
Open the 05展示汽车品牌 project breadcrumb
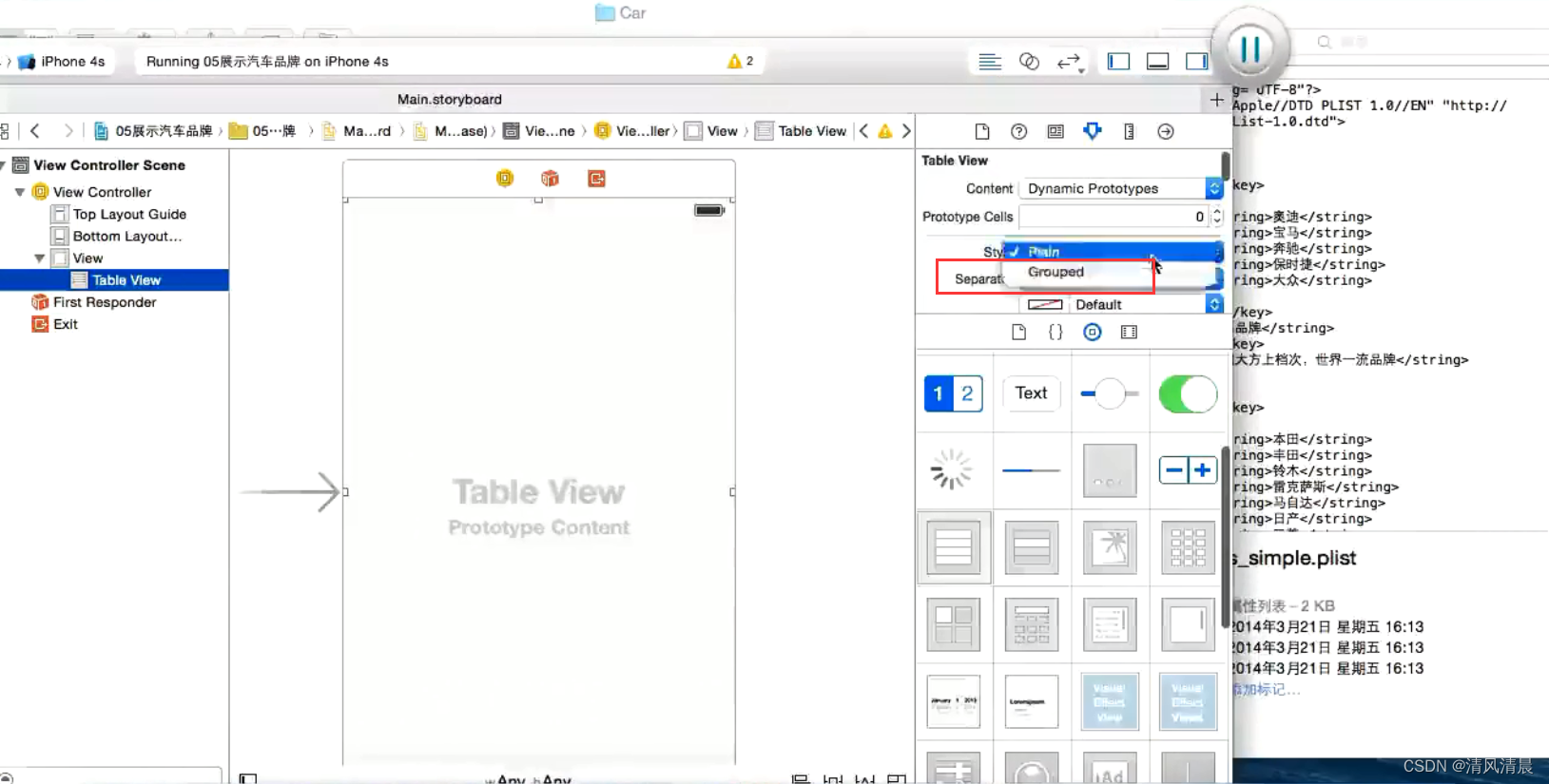click(153, 131)
